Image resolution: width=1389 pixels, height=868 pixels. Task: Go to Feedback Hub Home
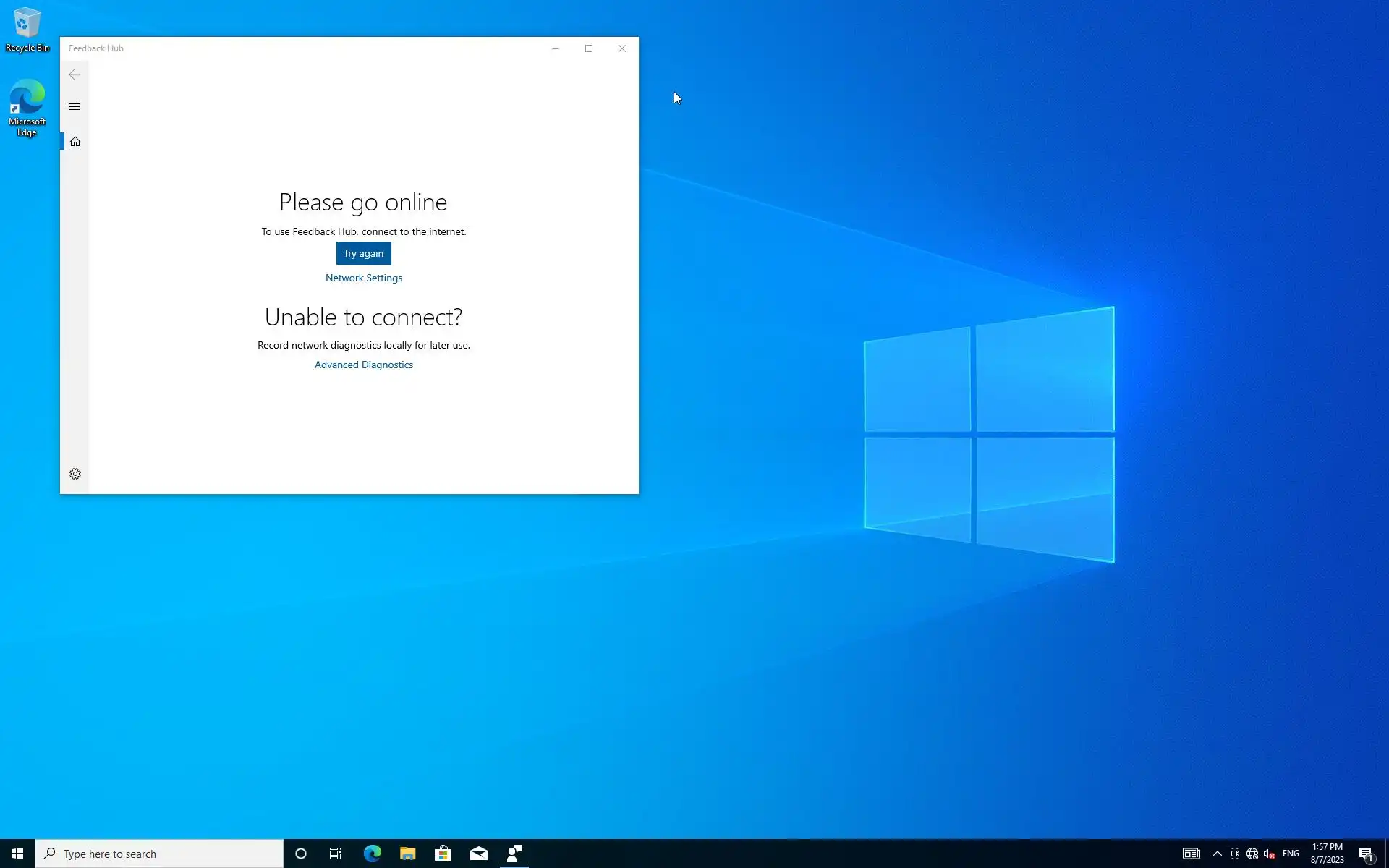[75, 142]
